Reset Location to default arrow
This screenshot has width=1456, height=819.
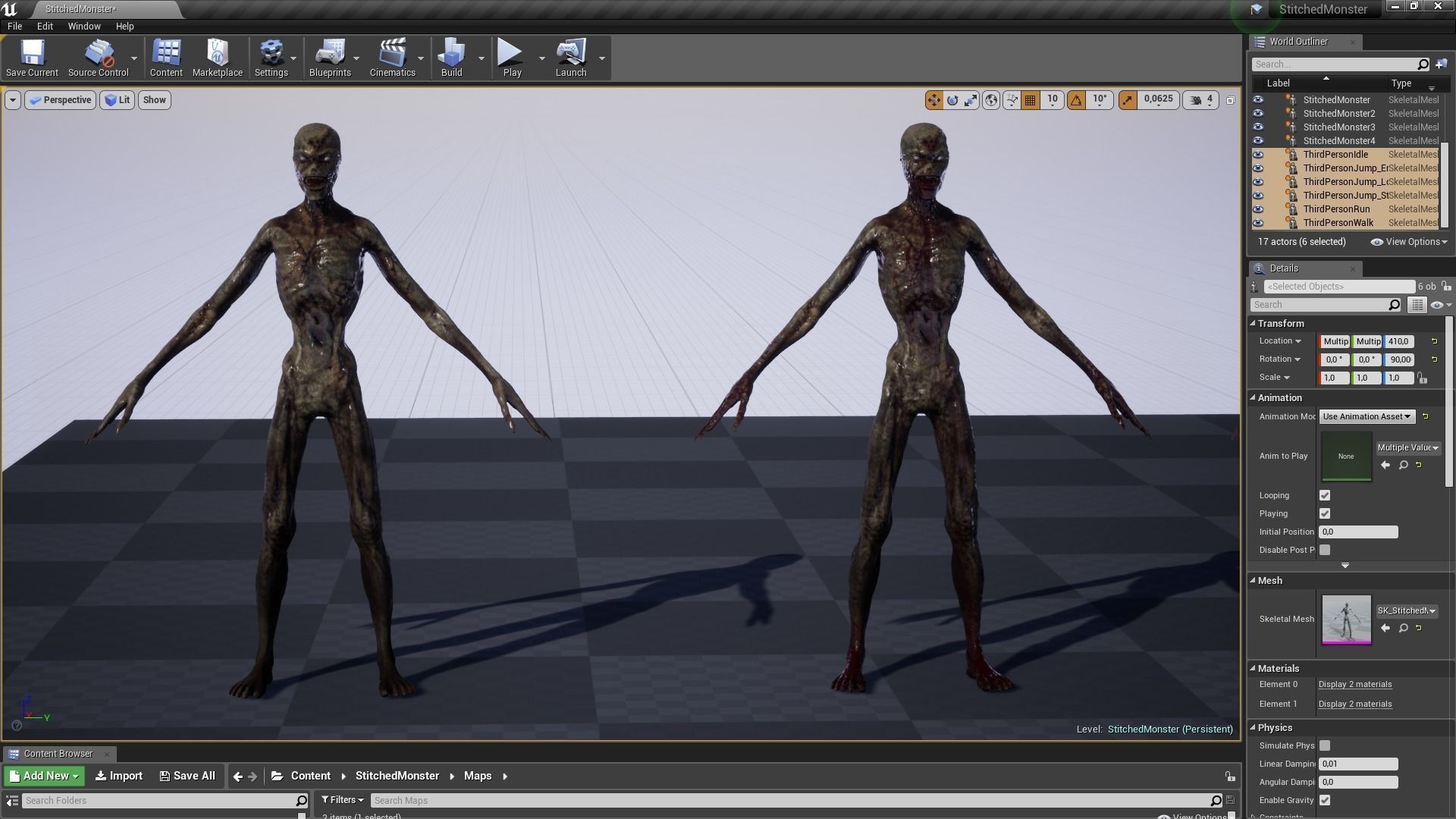[1434, 341]
